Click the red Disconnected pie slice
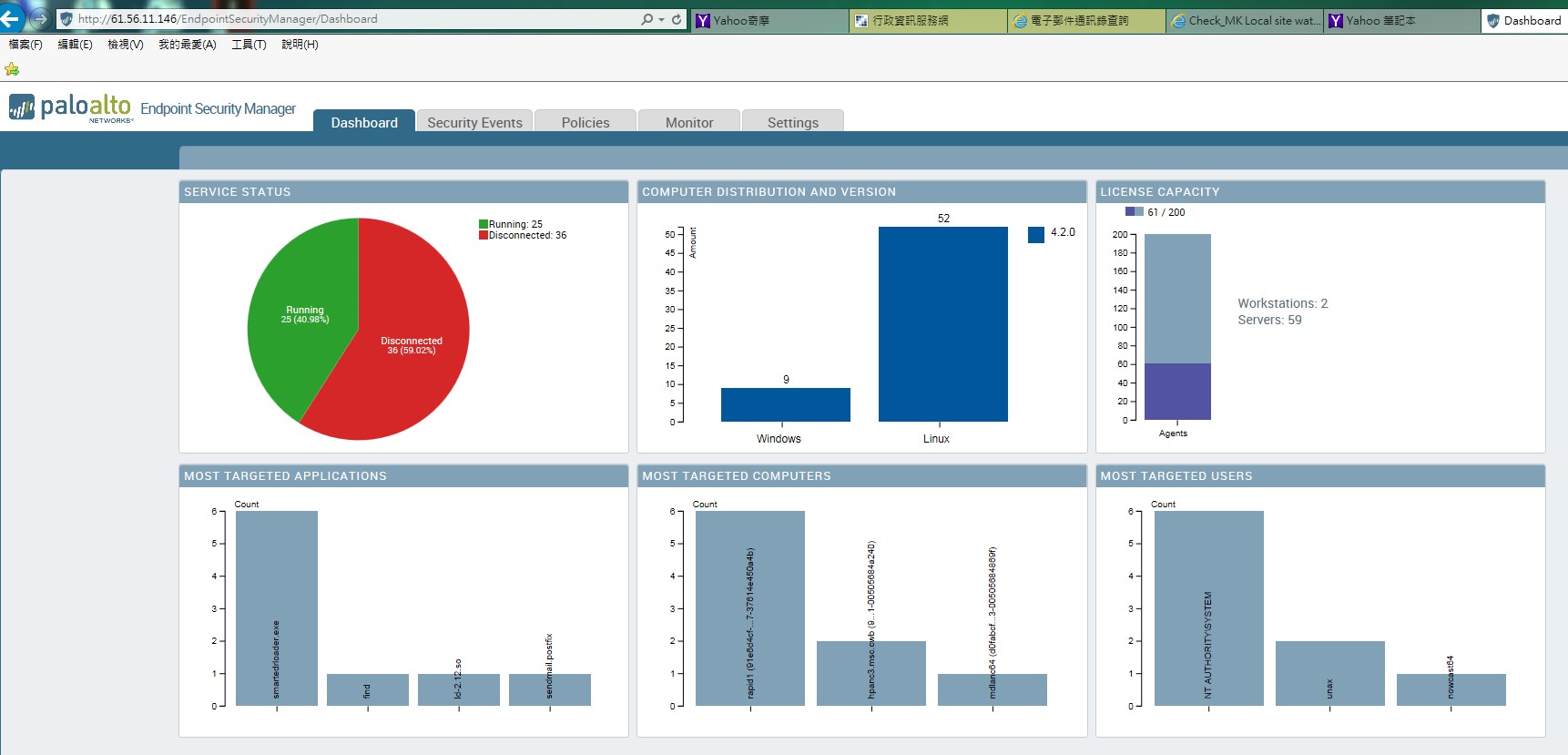Screen dimensions: 1568x755 (410, 346)
